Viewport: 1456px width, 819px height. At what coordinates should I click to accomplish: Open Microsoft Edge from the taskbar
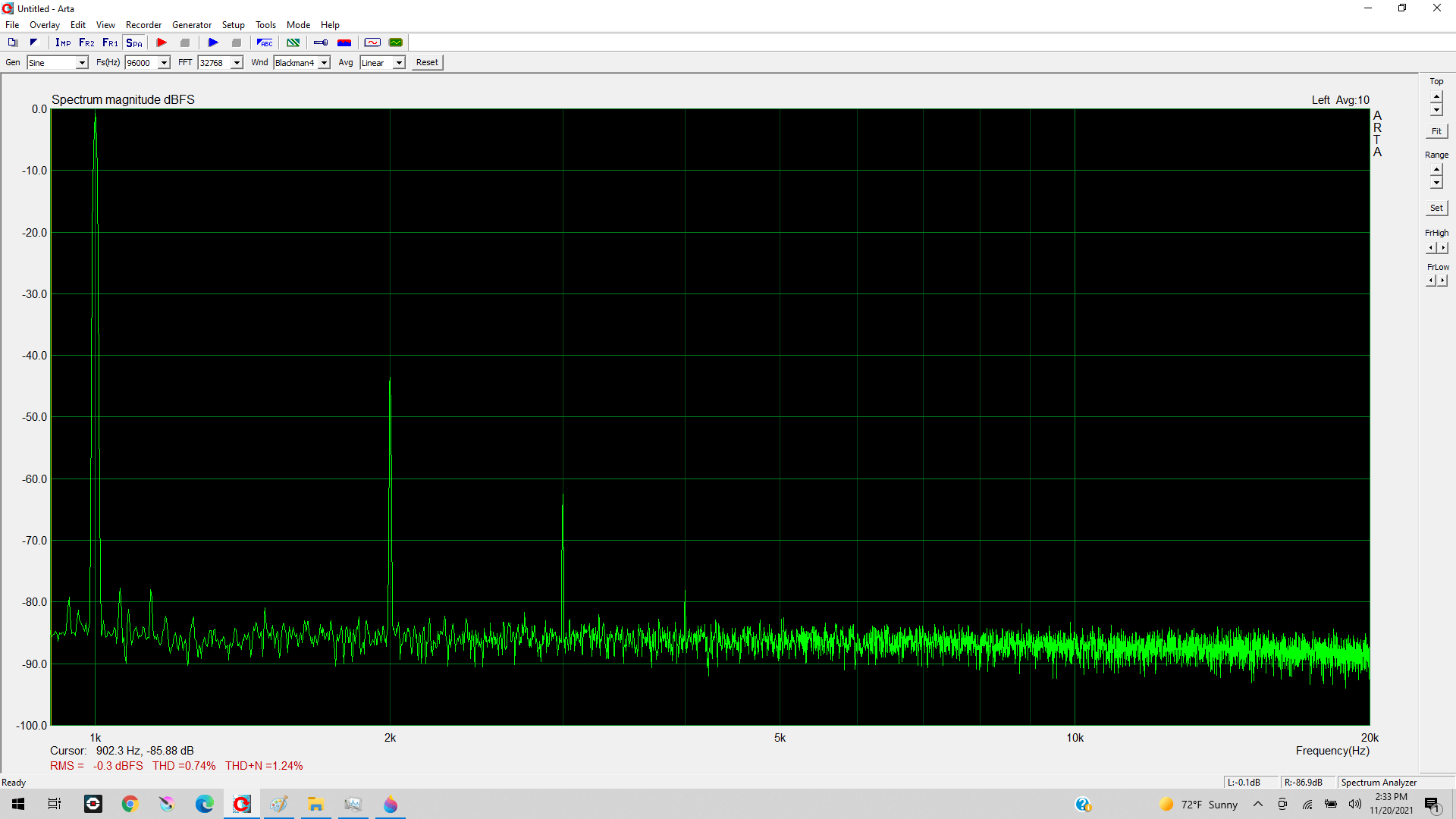(x=204, y=804)
